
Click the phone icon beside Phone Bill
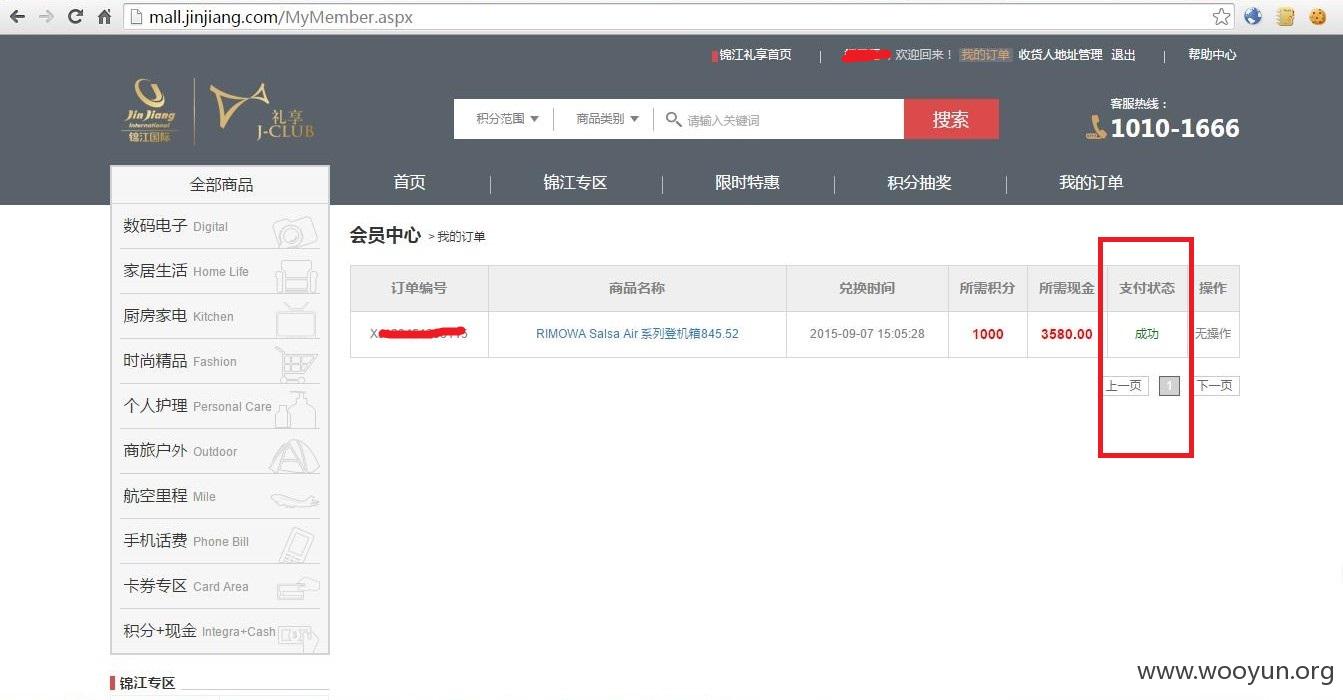pyautogui.click(x=296, y=544)
